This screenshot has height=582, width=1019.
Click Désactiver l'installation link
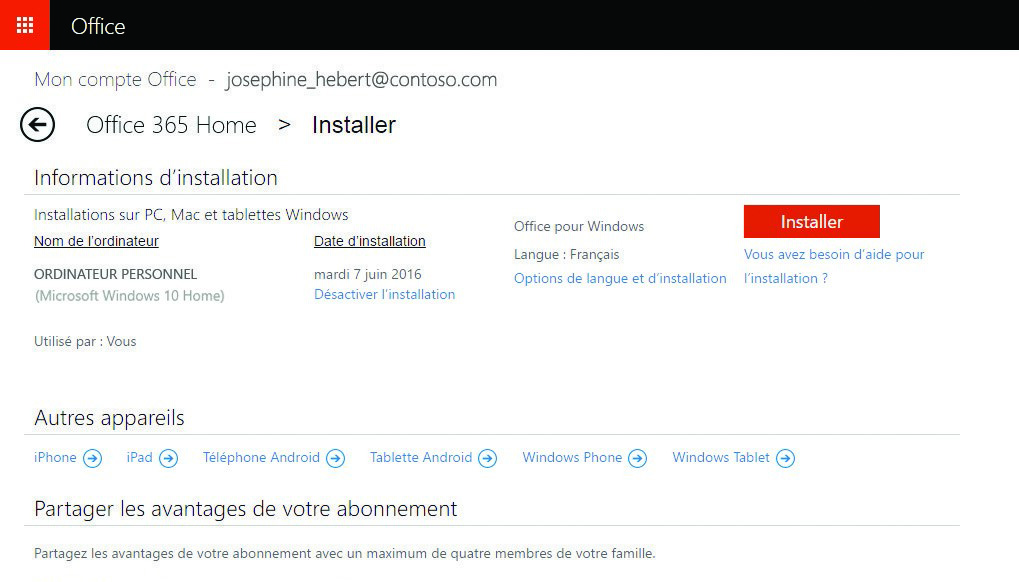tap(385, 294)
